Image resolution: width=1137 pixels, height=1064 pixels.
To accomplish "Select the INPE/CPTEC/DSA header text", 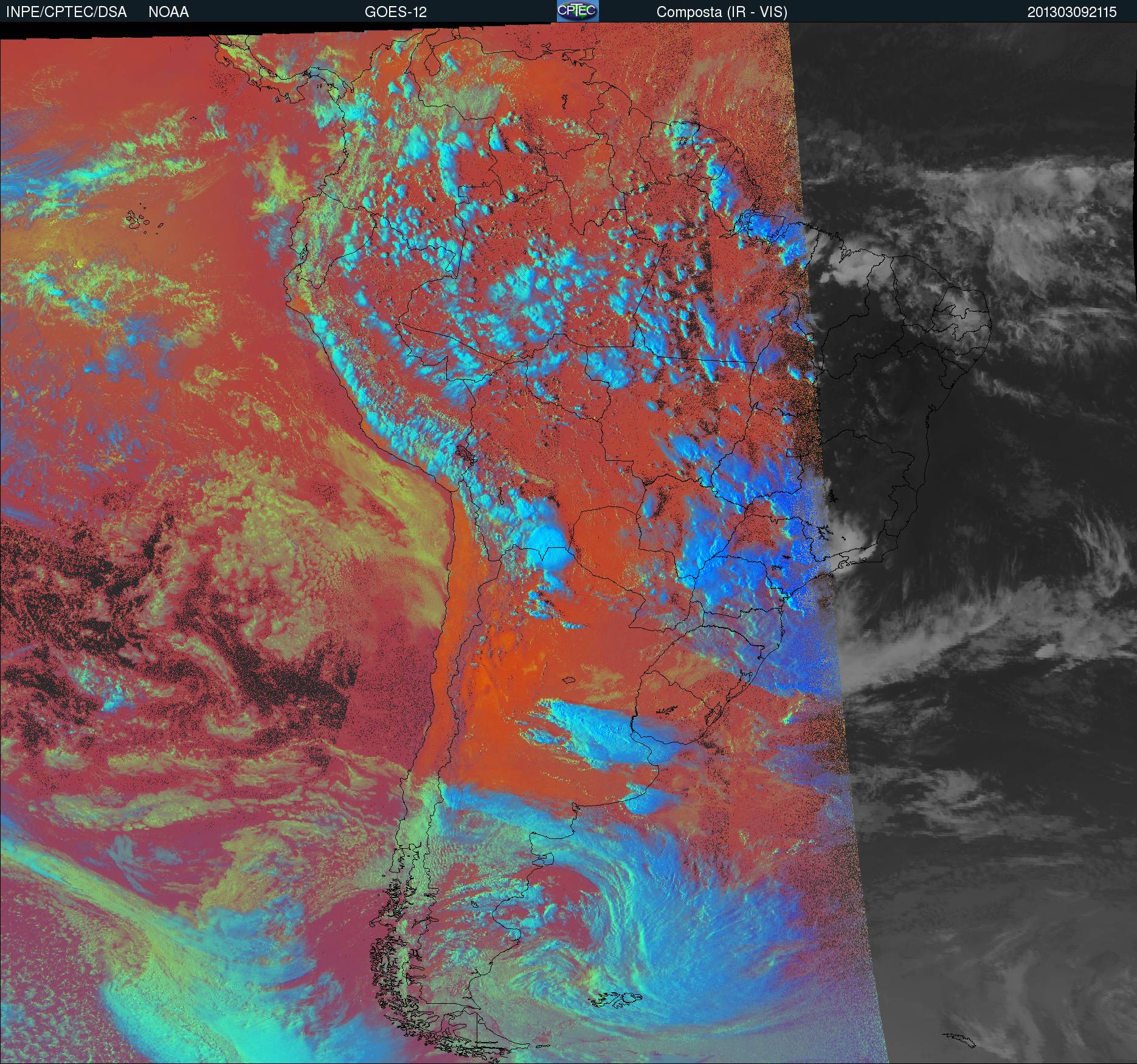I will pos(66,12).
